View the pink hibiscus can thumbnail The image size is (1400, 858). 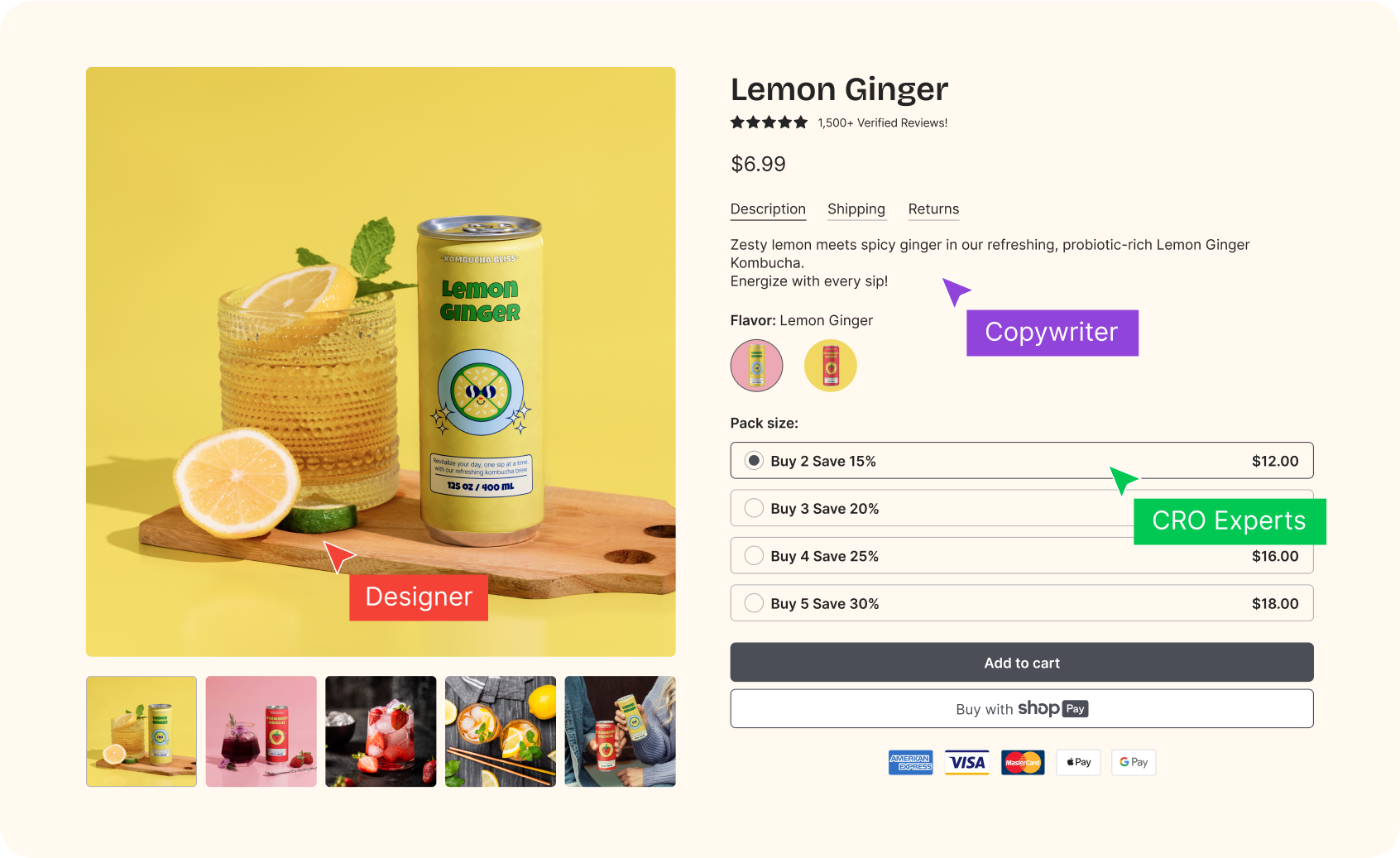(261, 731)
